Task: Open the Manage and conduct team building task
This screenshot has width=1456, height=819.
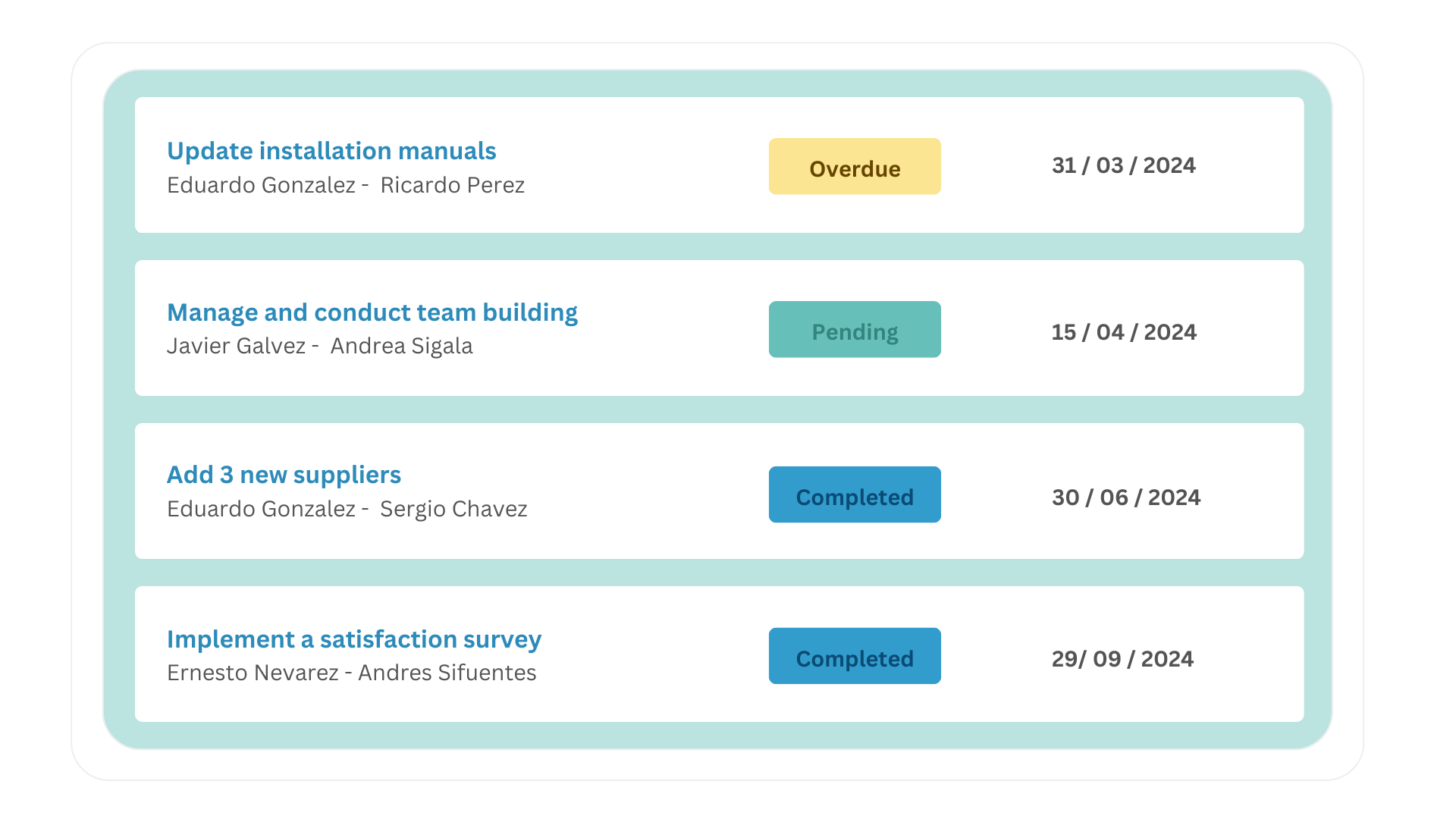Action: click(x=372, y=312)
